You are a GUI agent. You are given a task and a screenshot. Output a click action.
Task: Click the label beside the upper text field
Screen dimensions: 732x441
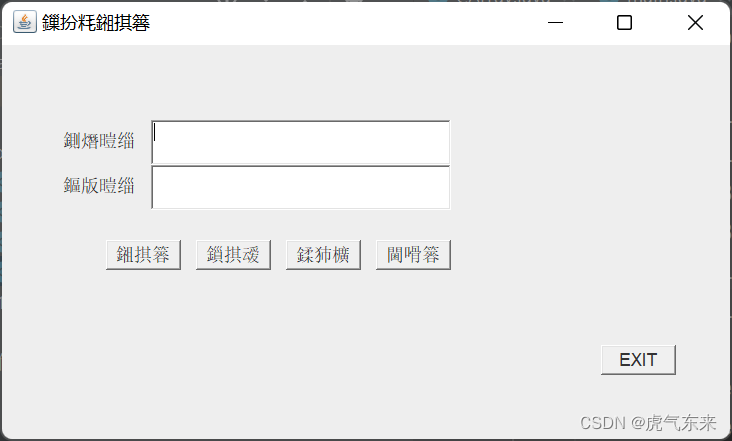99,141
